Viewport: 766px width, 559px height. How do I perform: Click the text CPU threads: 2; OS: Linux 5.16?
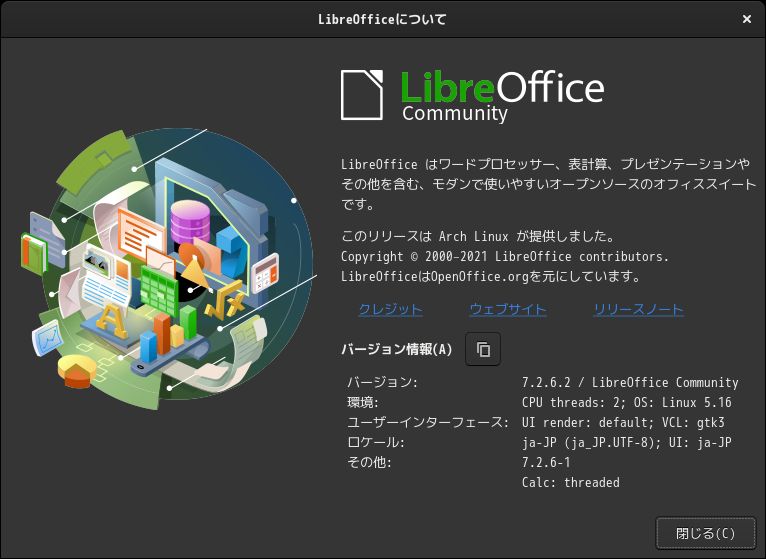tap(626, 402)
